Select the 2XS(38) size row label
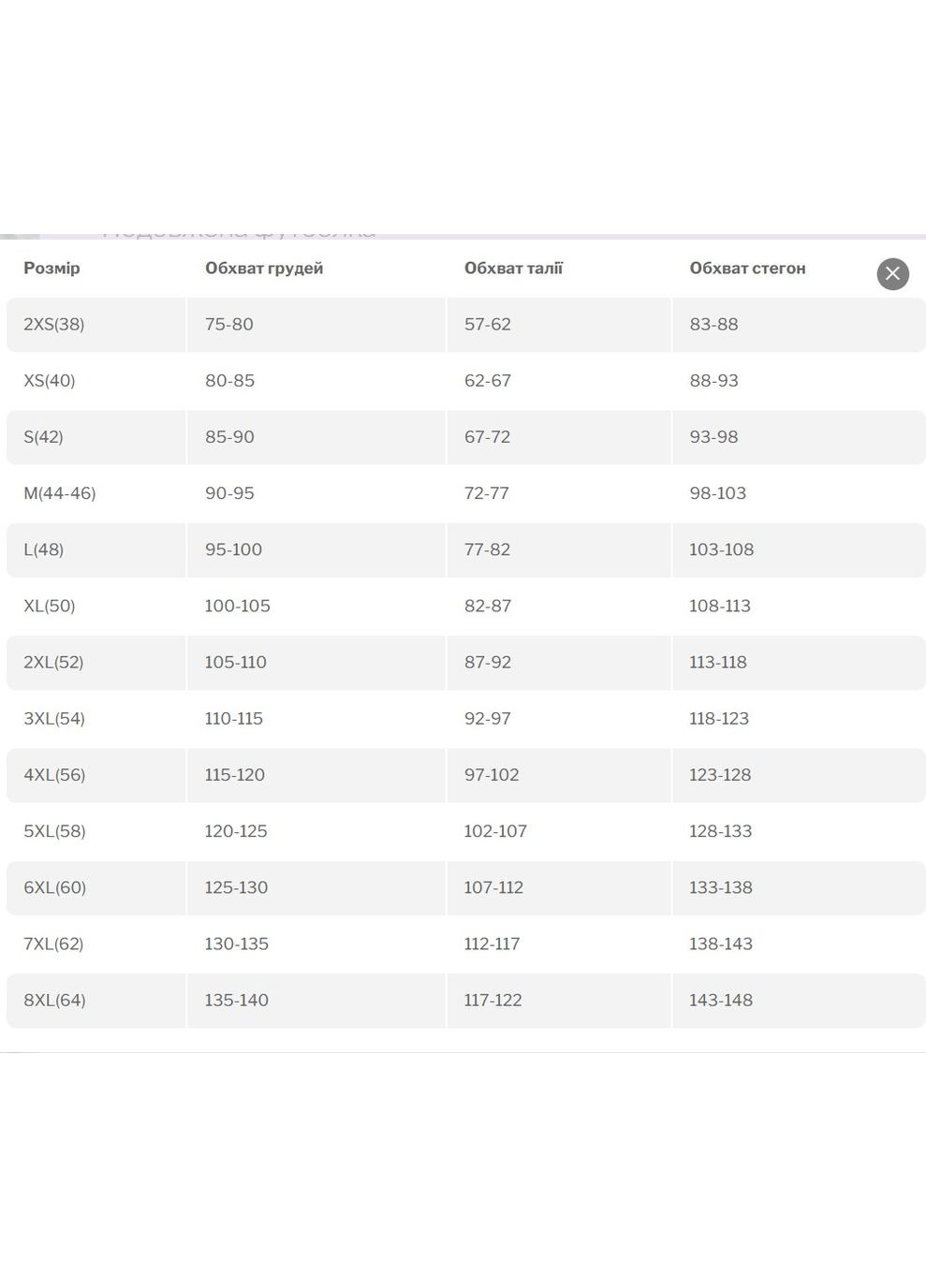 click(x=53, y=324)
